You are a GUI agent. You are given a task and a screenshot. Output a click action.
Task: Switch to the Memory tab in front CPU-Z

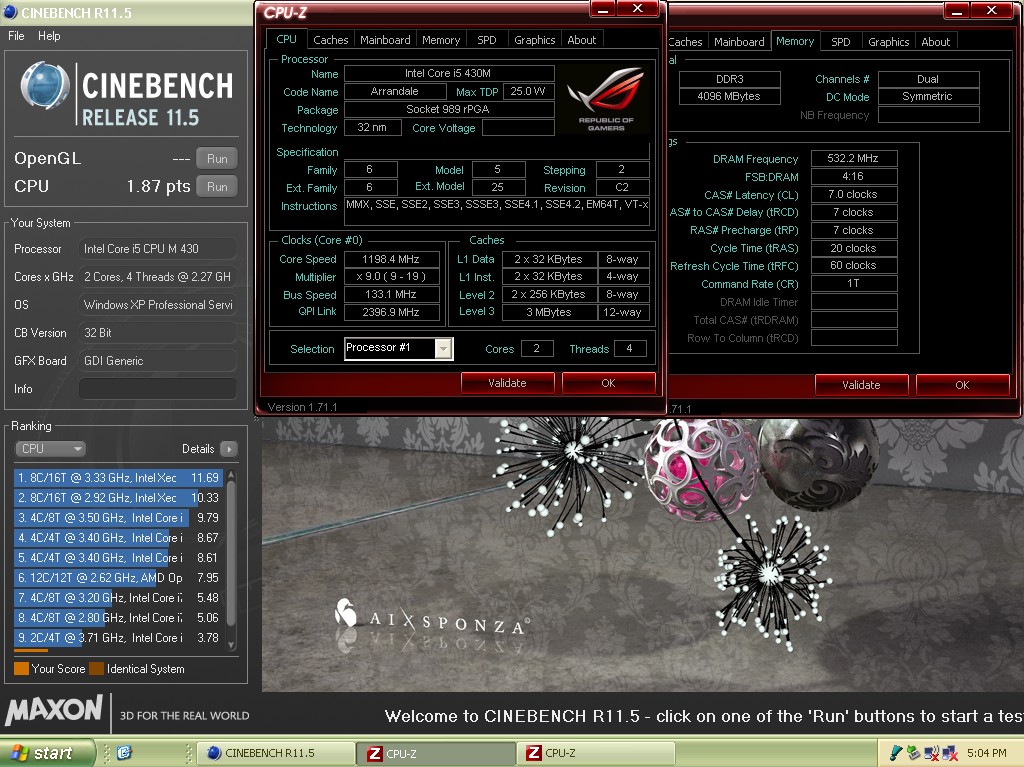(441, 40)
